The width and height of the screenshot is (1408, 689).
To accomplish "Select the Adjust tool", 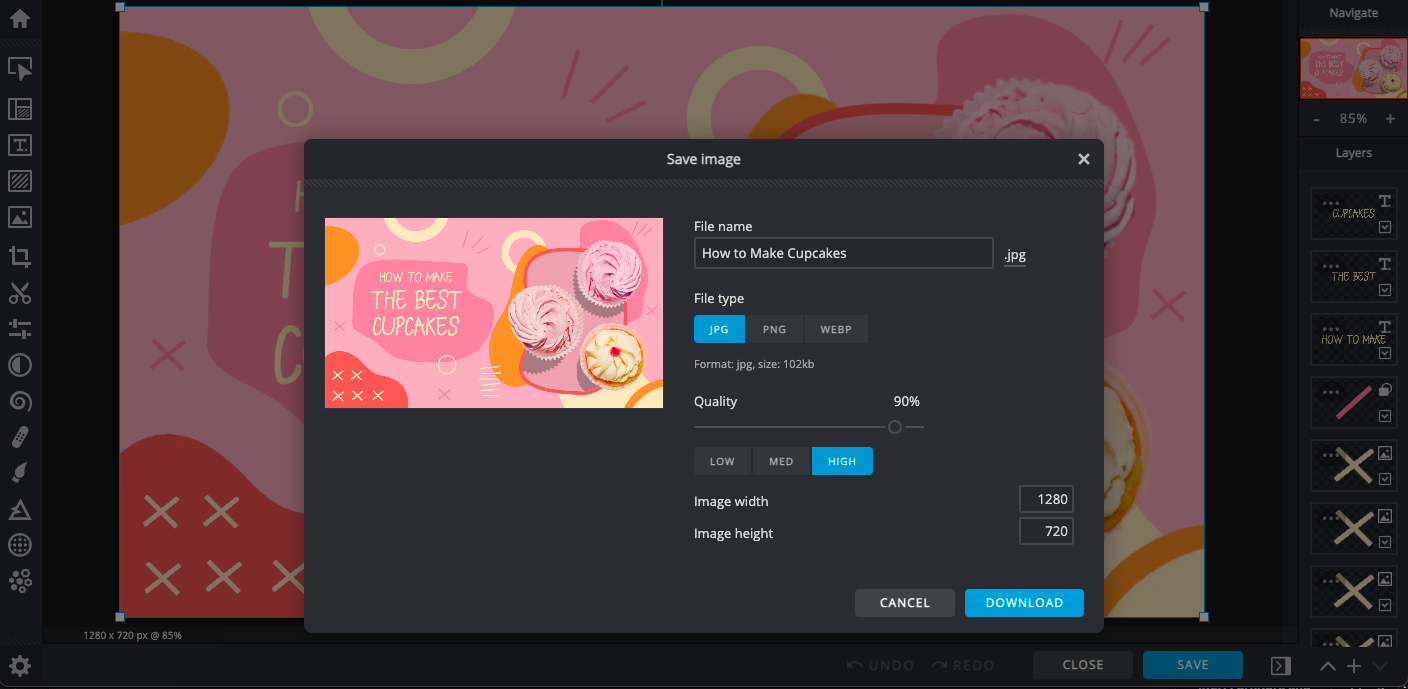I will tap(20, 329).
